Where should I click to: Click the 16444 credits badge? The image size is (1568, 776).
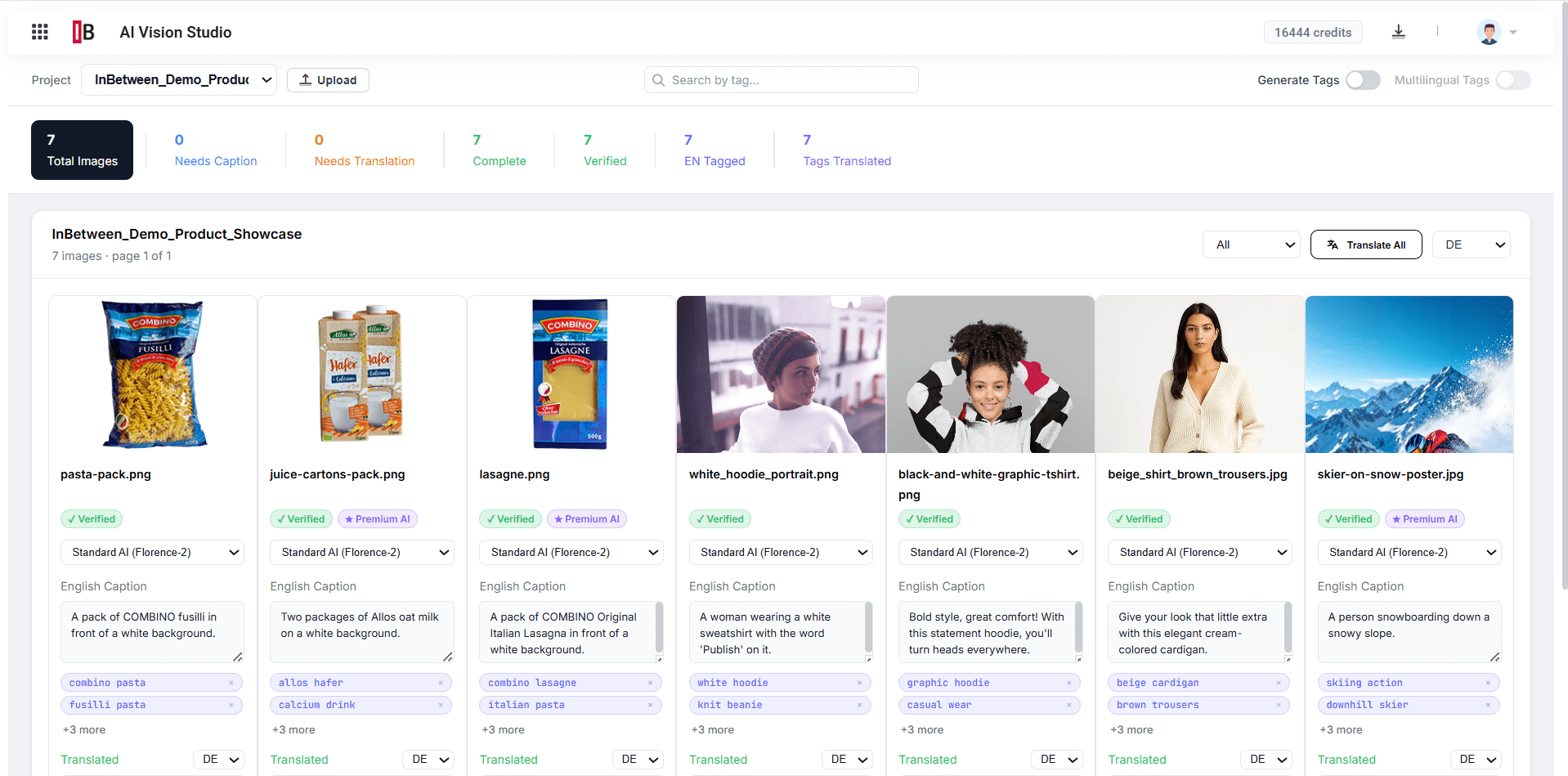[x=1313, y=32]
